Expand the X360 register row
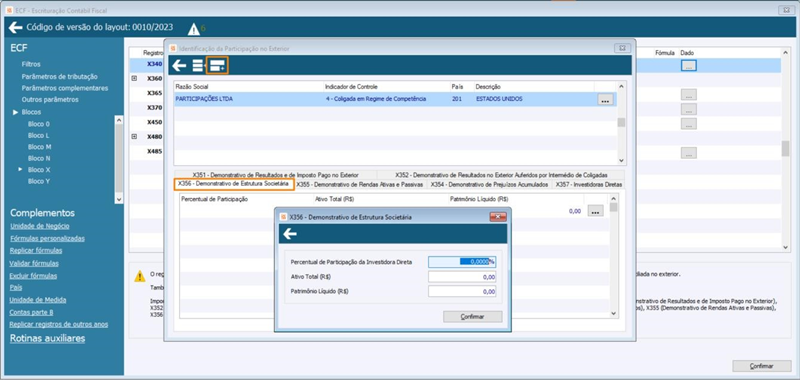 coord(135,79)
